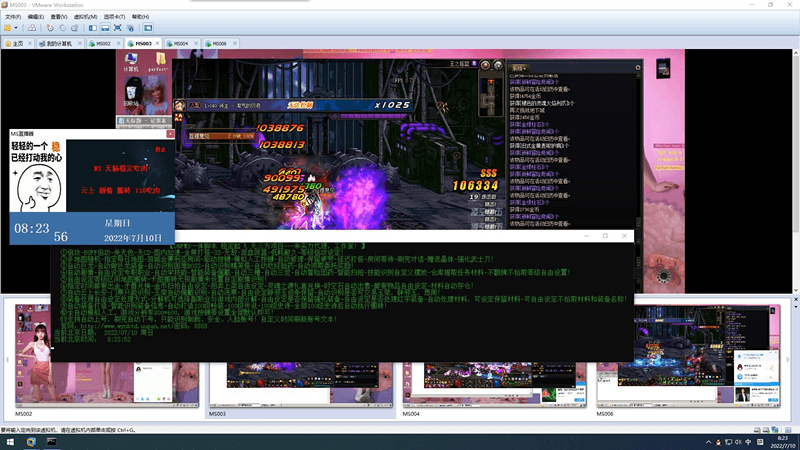Click the full screen mode toolbar icon
This screenshot has width=800, height=450.
click(117, 28)
